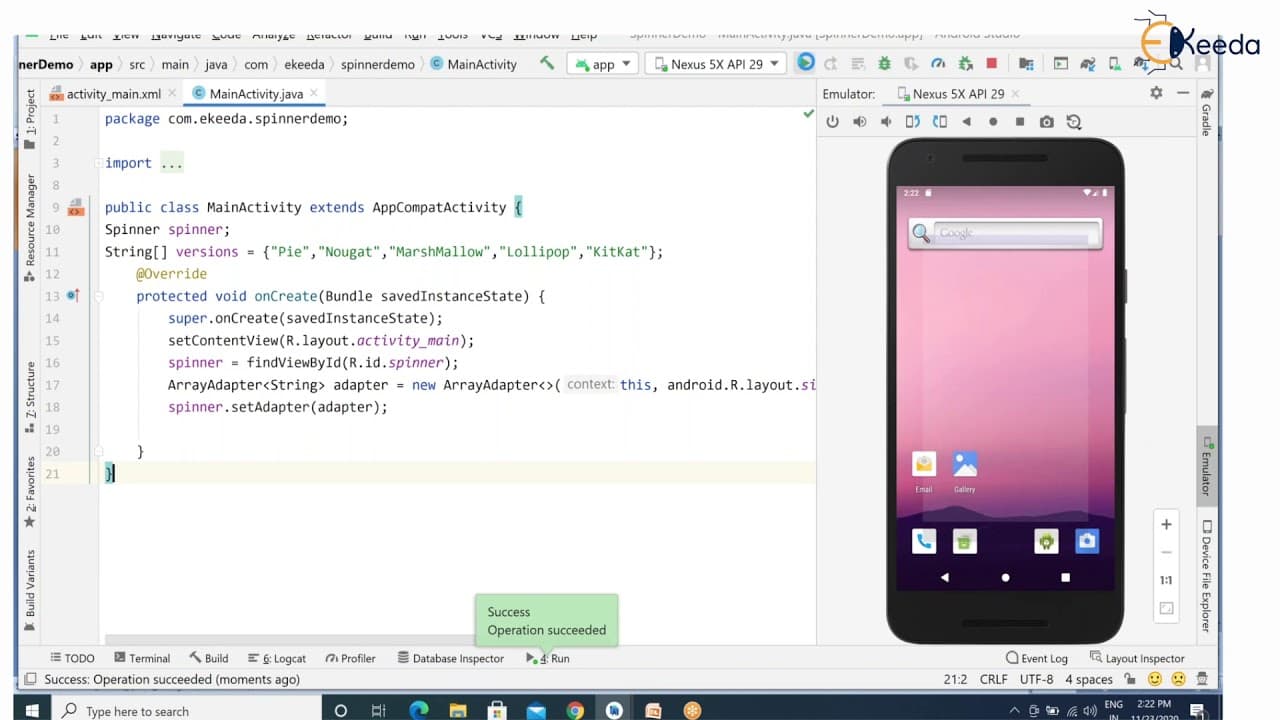Expand the folded import ... block
1280x720 pixels.
pyautogui.click(x=171, y=163)
